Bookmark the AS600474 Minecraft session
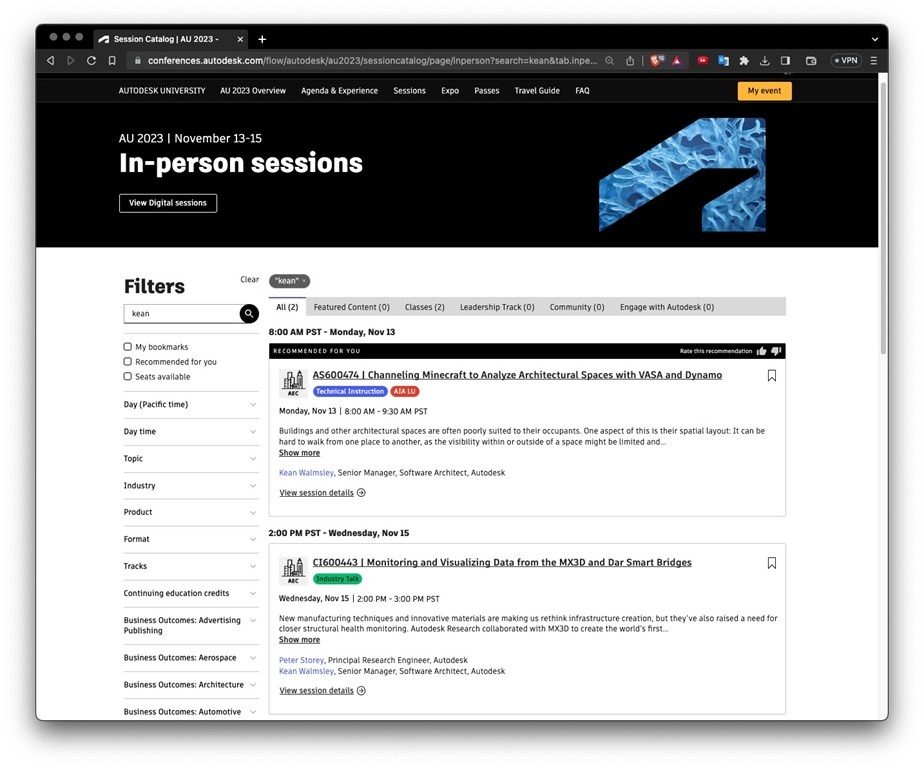924x768 pixels. [x=771, y=376]
